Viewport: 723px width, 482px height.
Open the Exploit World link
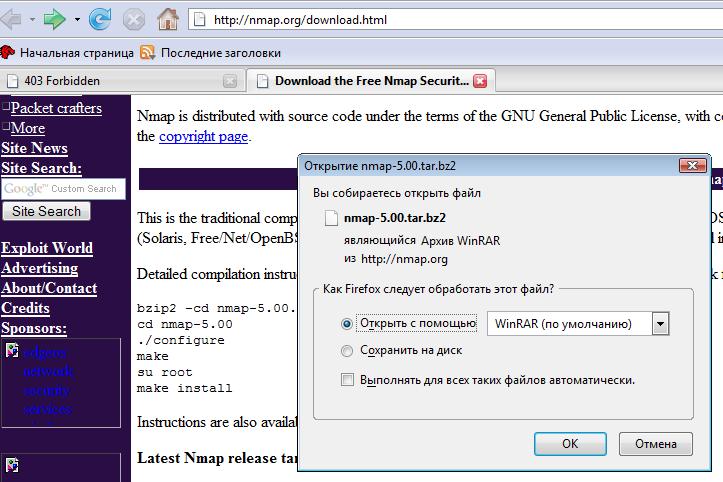[x=47, y=248]
